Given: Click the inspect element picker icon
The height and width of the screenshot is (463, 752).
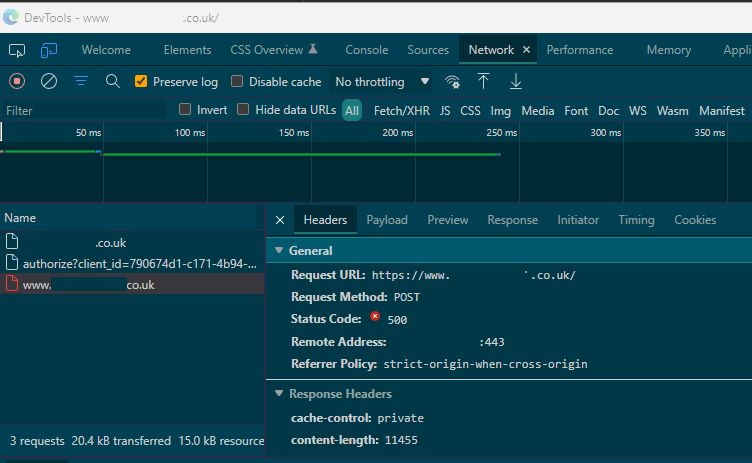Looking at the screenshot, I should pos(17,50).
